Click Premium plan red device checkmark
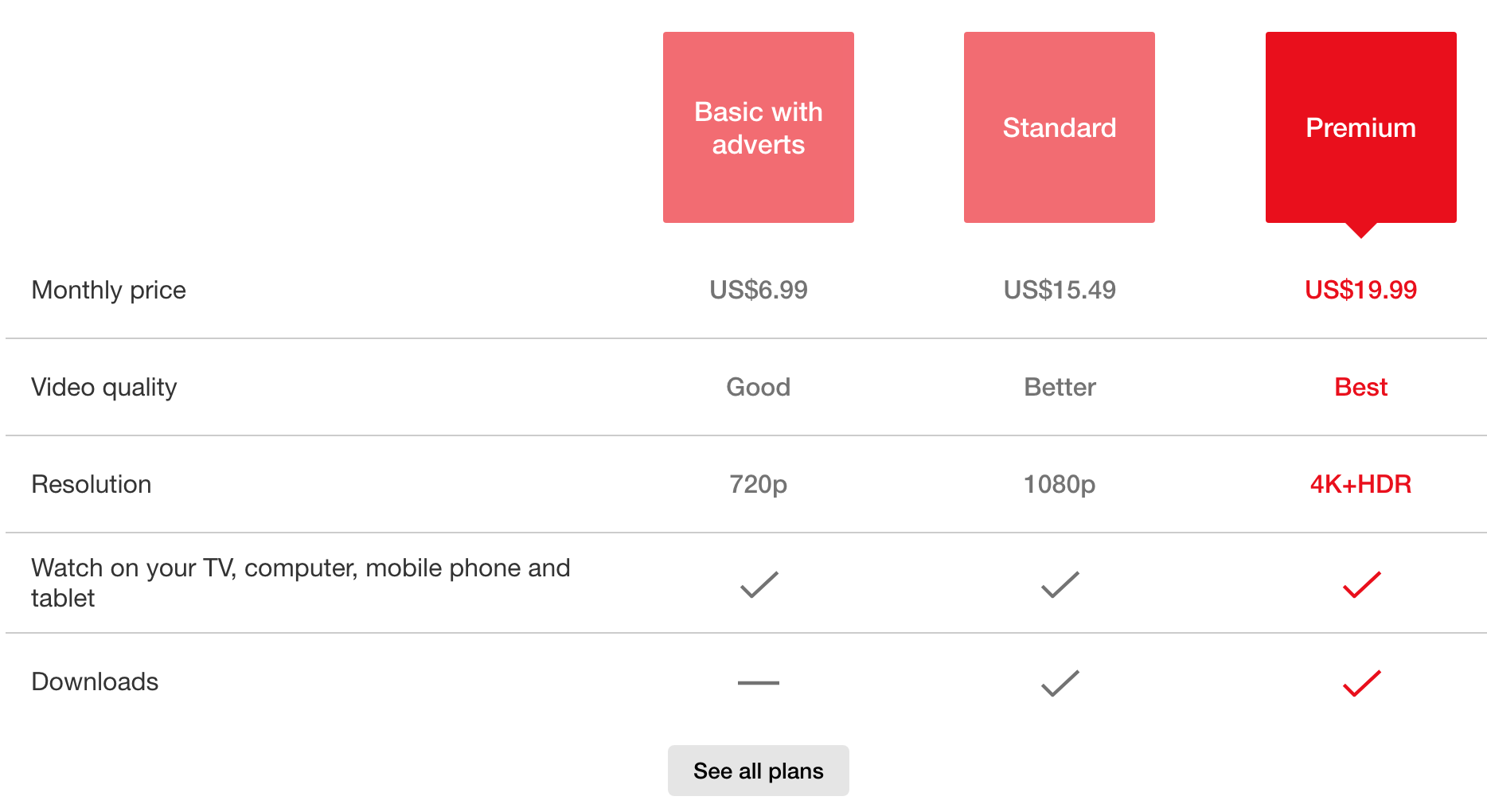The width and height of the screenshot is (1487, 812). (x=1361, y=584)
